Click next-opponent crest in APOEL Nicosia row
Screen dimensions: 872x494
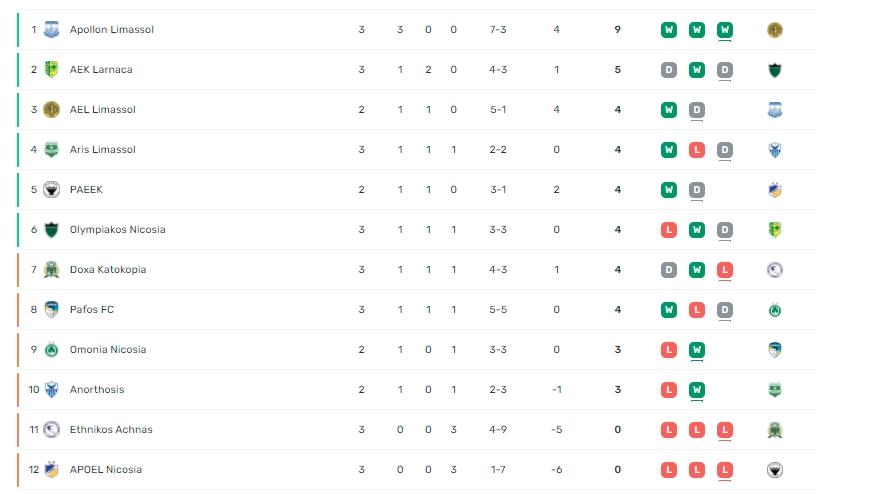pyautogui.click(x=775, y=470)
